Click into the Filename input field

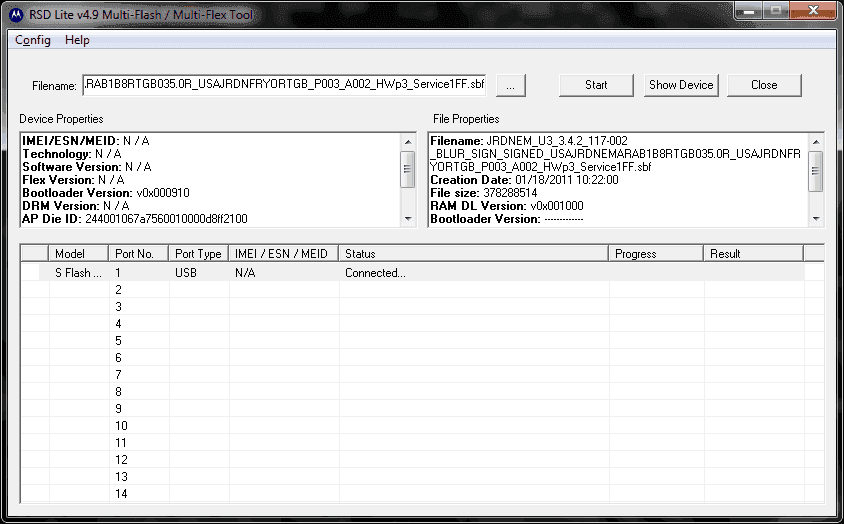(x=284, y=85)
